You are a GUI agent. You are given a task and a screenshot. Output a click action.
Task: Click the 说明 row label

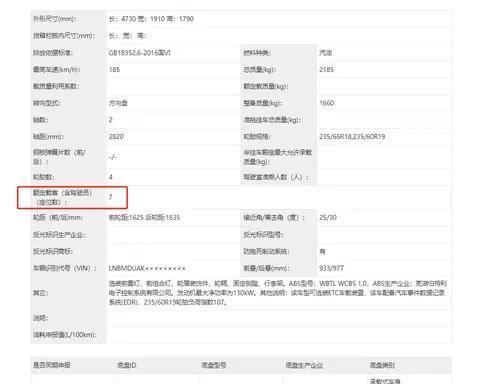(41, 318)
